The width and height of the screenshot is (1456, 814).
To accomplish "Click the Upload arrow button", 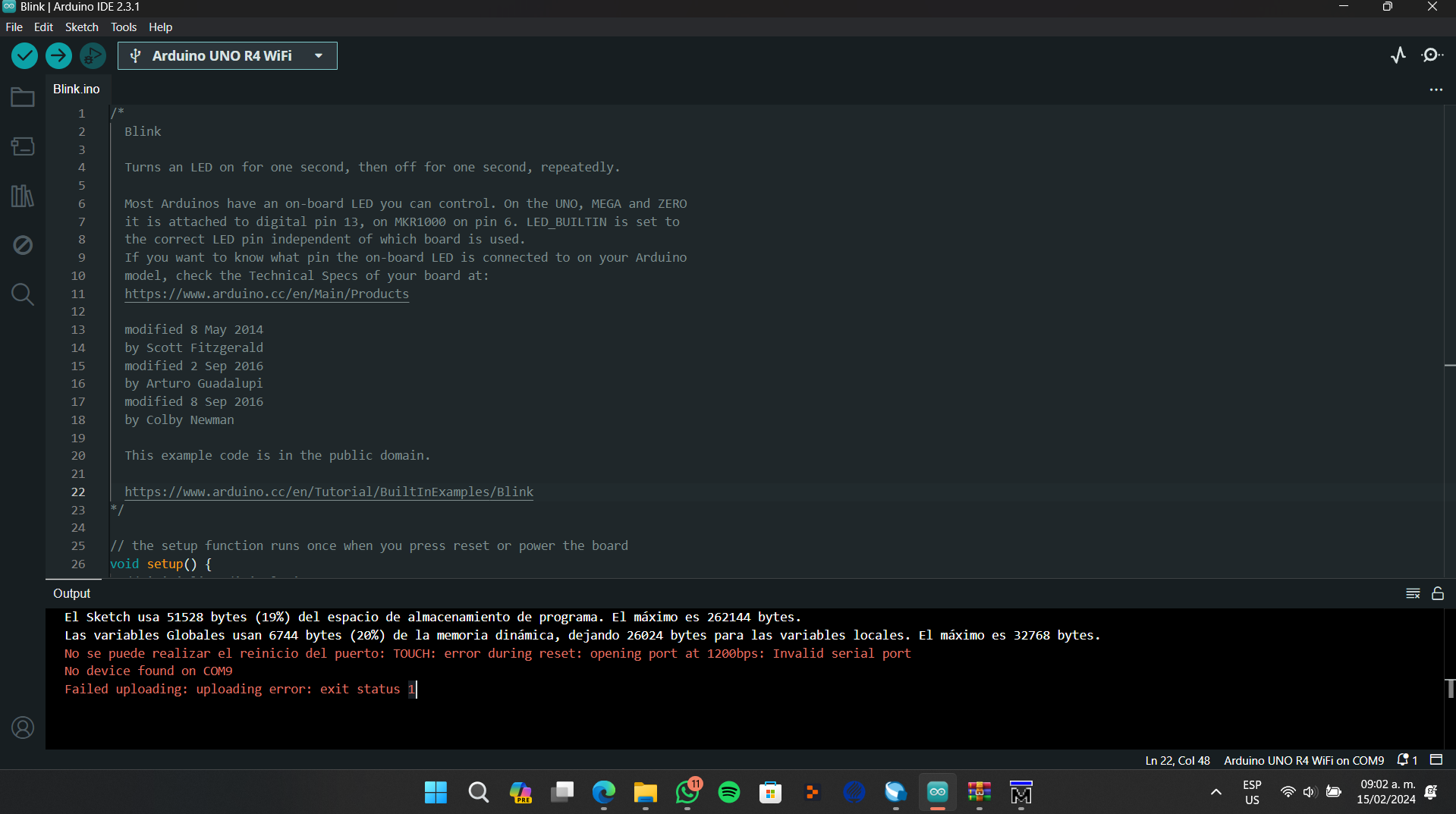I will (58, 55).
